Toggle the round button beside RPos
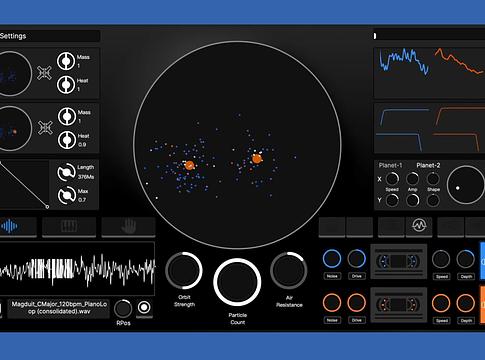The width and height of the screenshot is (485, 360). [x=144, y=307]
